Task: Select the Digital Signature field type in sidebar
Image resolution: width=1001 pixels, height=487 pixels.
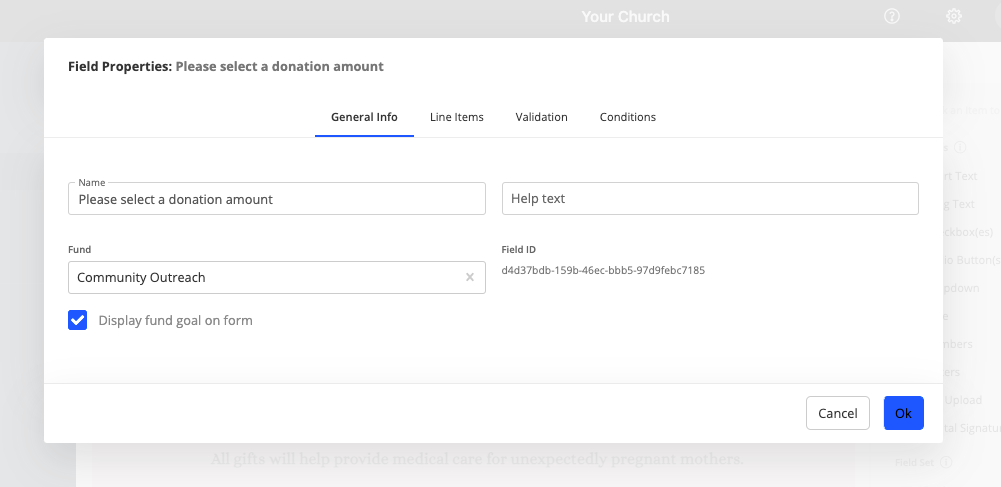Action: coord(970,428)
